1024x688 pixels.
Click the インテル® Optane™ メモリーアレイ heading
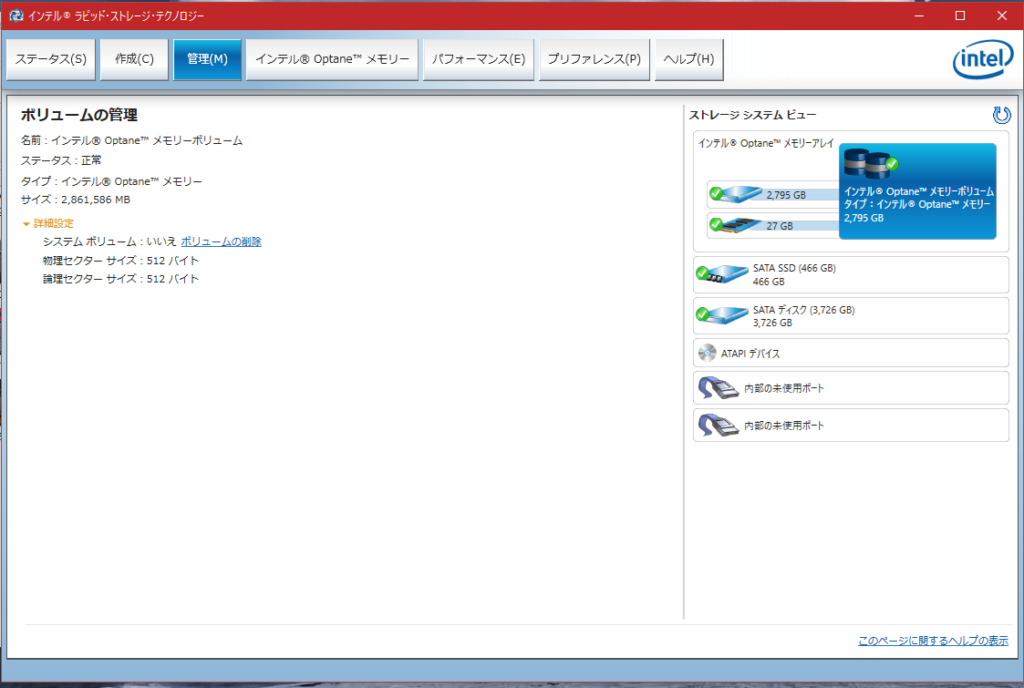(765, 143)
